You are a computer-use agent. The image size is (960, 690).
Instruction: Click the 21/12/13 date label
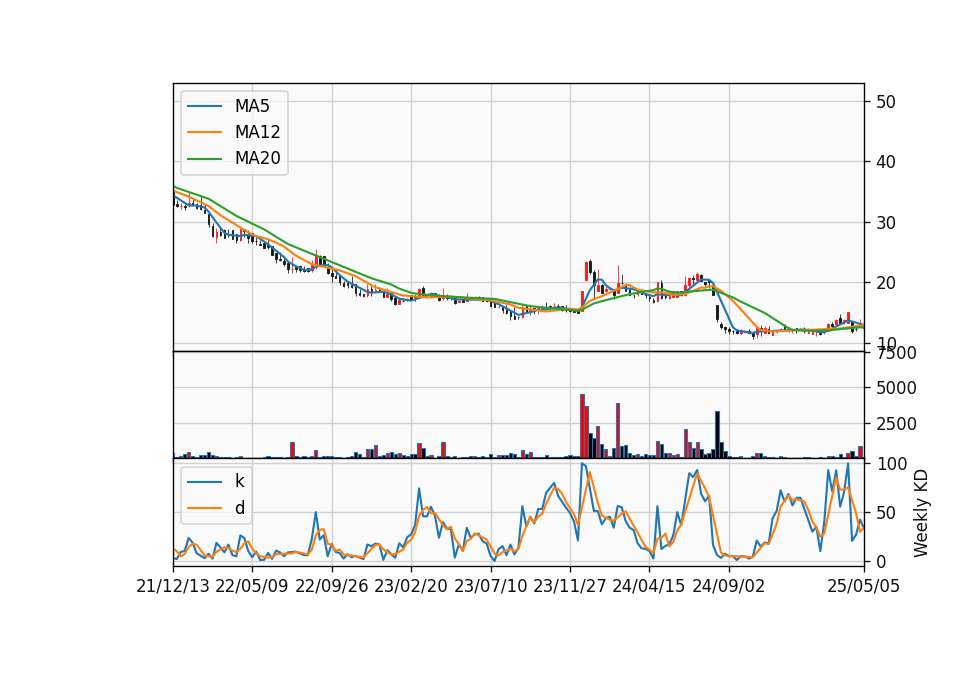tap(173, 586)
